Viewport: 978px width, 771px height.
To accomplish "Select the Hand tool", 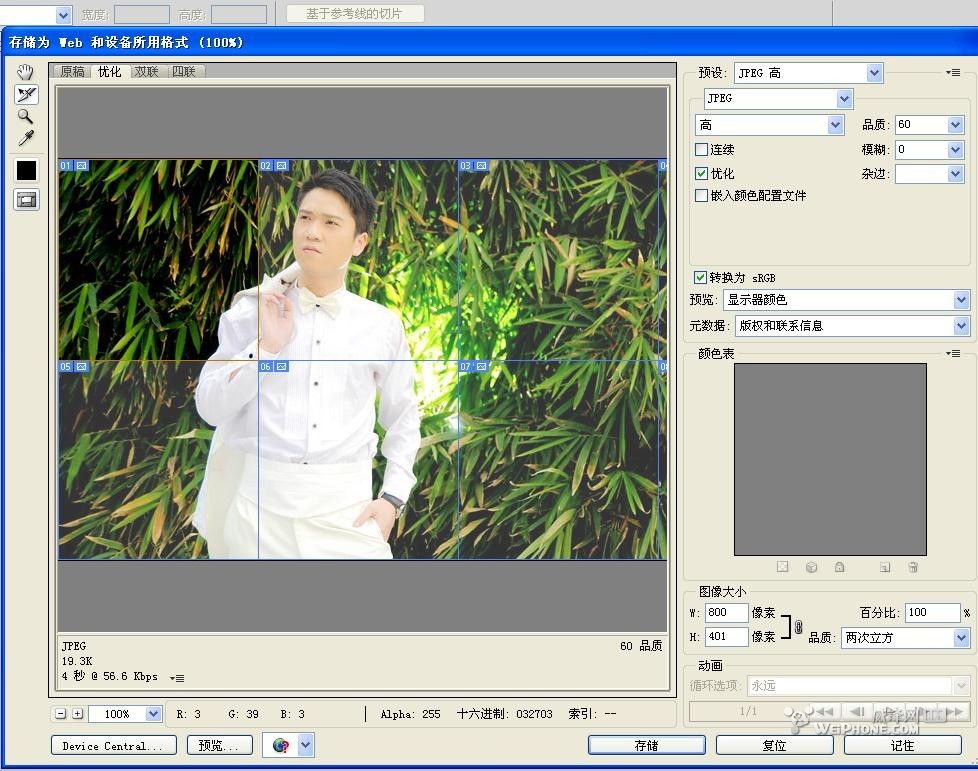I will [x=26, y=72].
